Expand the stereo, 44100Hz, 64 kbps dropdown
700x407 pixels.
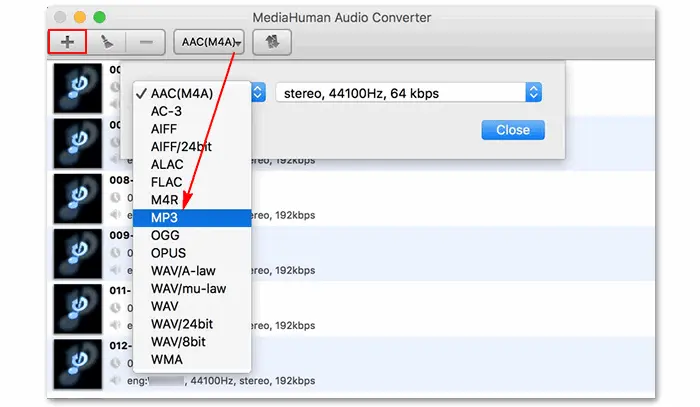click(408, 93)
